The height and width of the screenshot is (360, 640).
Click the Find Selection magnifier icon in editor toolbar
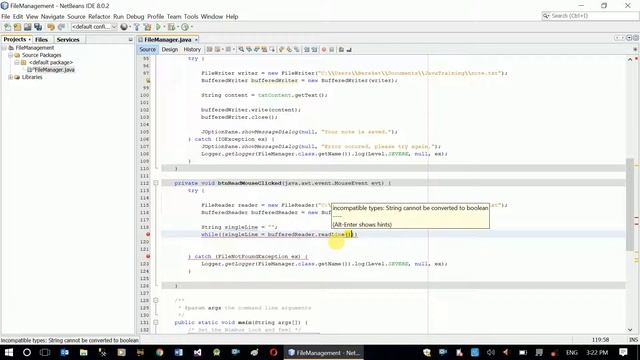point(241,50)
